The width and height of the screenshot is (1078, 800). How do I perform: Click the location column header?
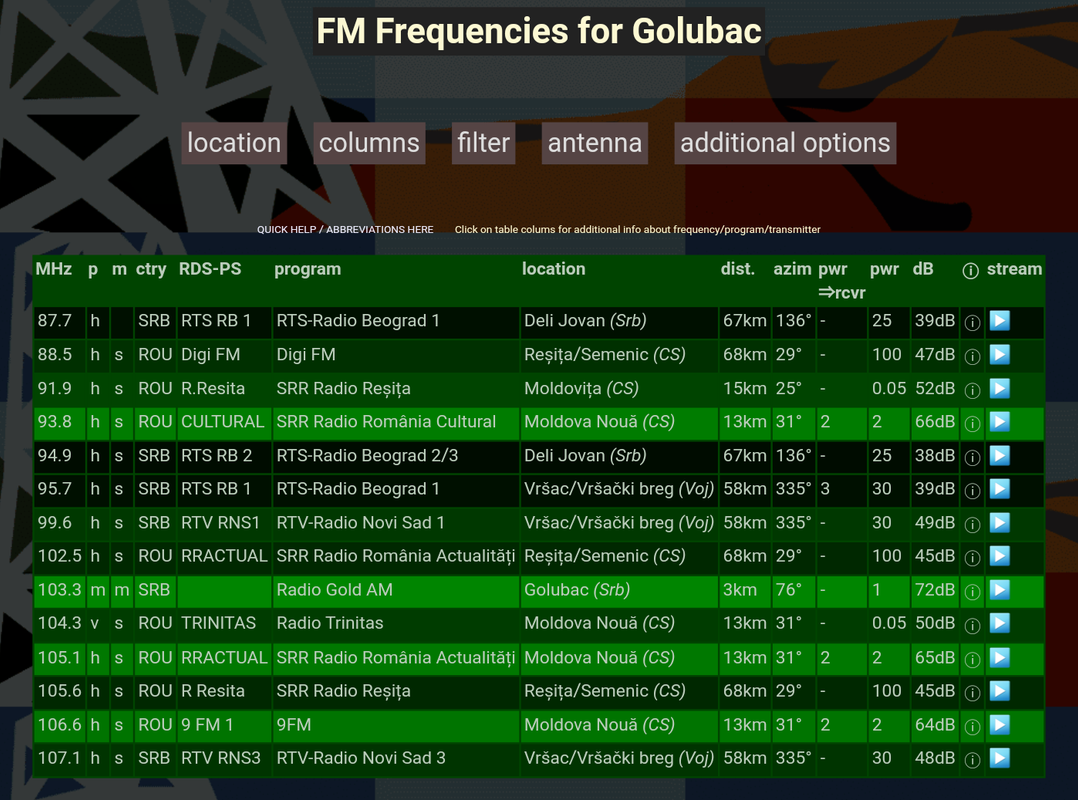pyautogui.click(x=553, y=269)
